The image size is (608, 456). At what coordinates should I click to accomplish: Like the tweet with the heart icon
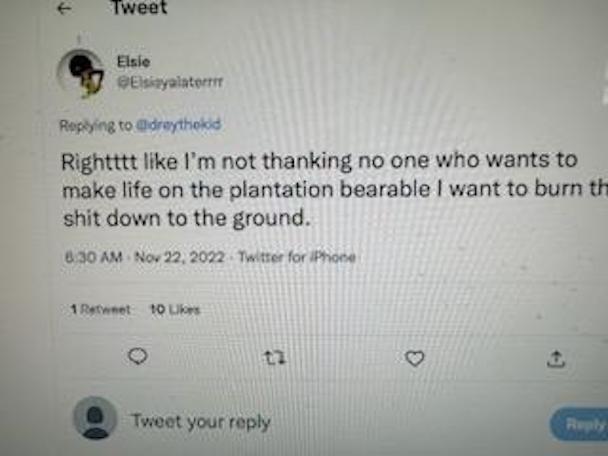tap(414, 358)
